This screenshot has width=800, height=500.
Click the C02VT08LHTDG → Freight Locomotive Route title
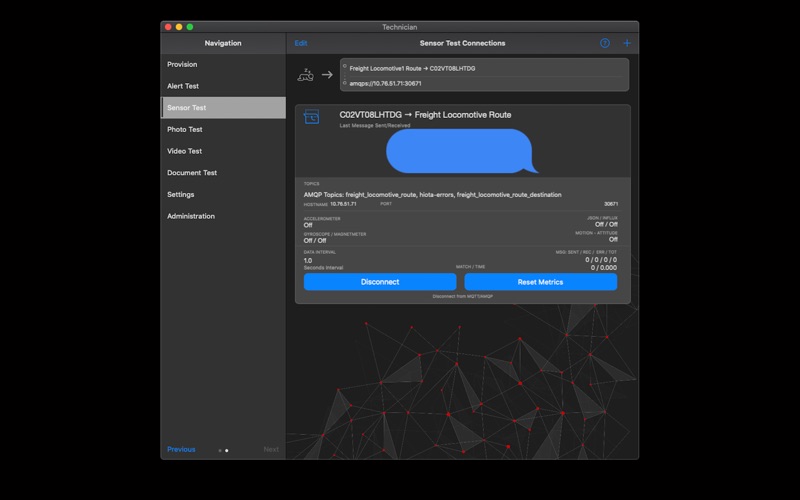pos(425,115)
